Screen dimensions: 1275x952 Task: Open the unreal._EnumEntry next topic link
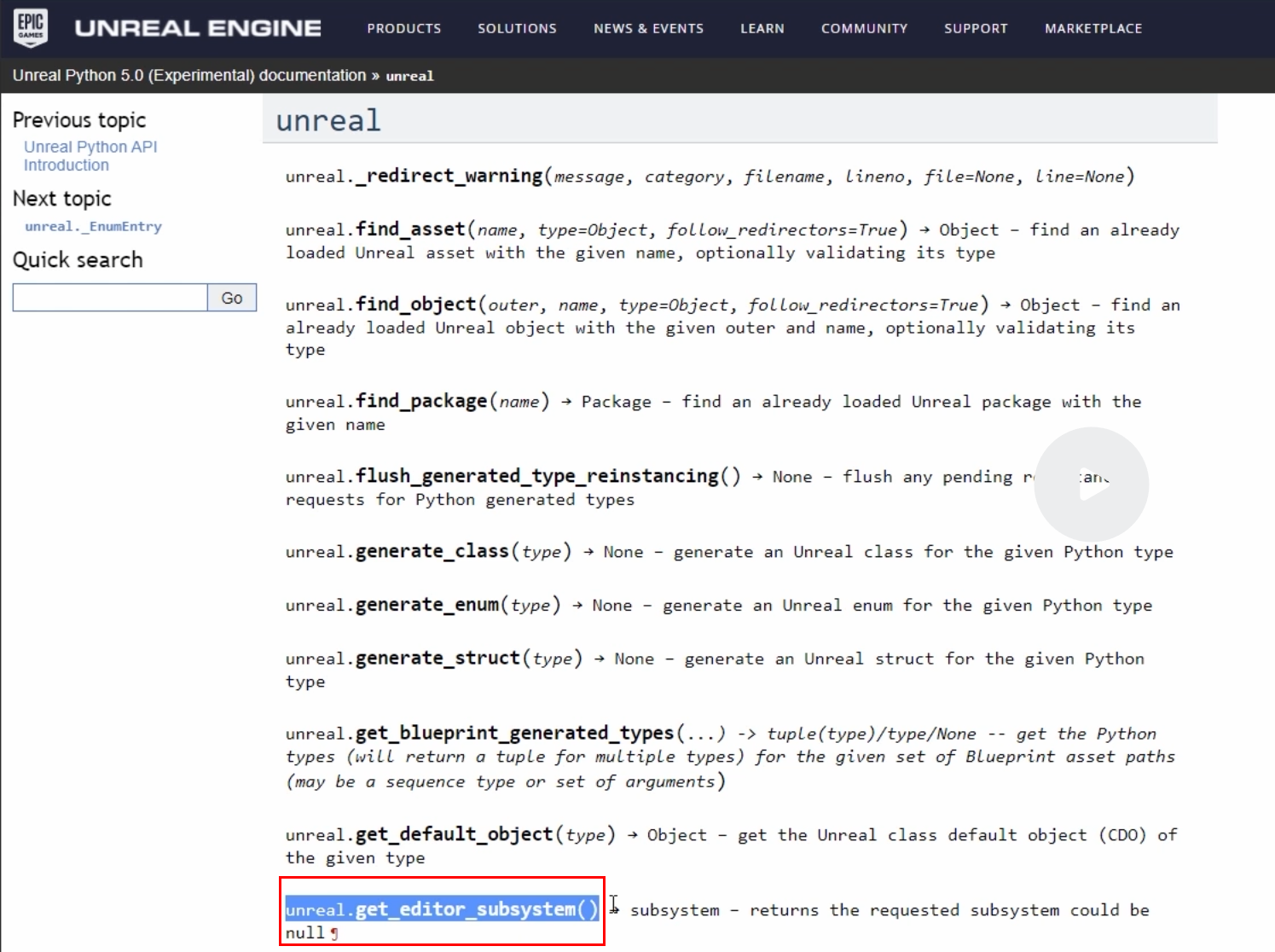(x=93, y=226)
